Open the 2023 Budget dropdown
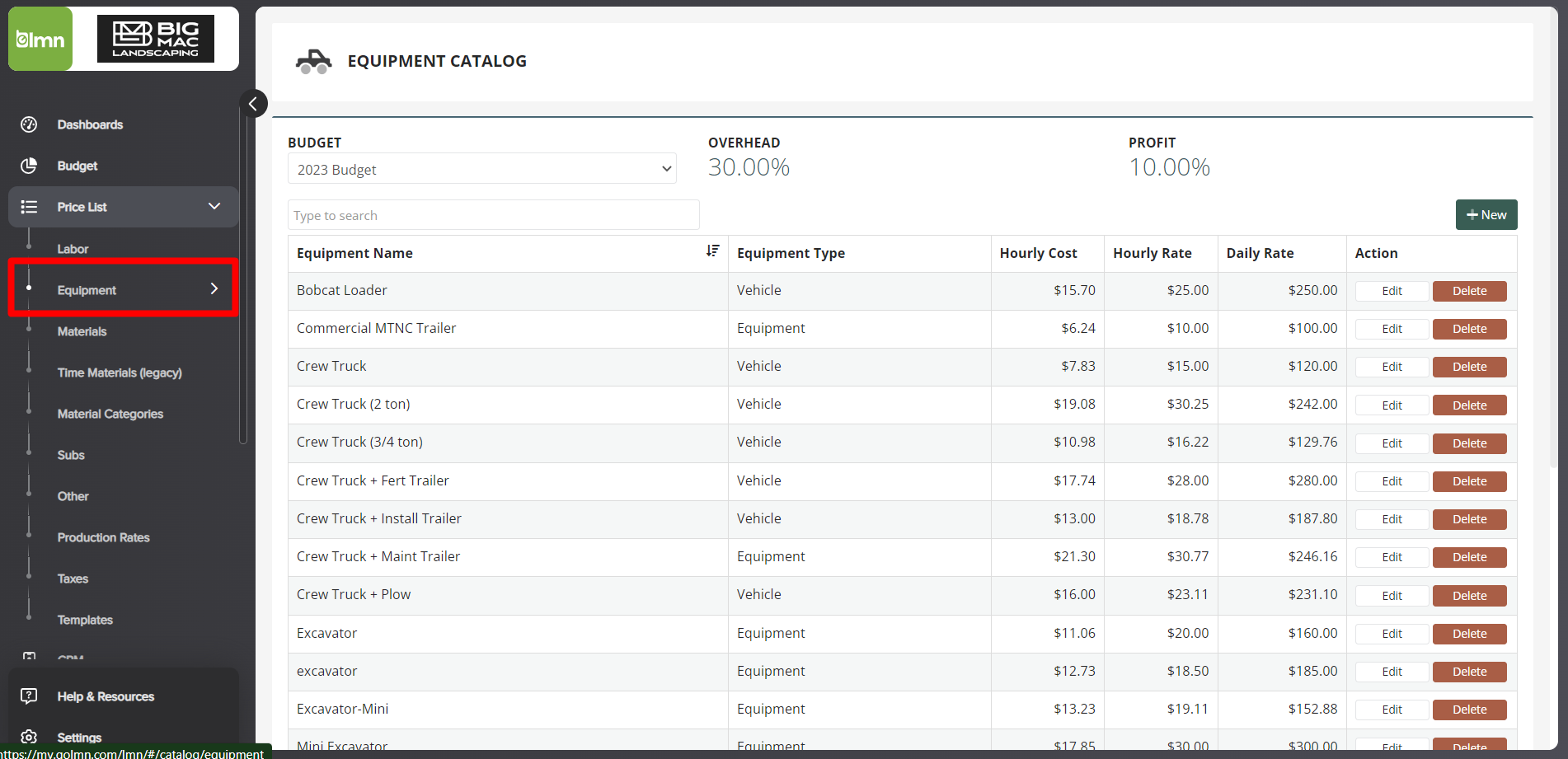This screenshot has width=1568, height=759. pos(482,169)
